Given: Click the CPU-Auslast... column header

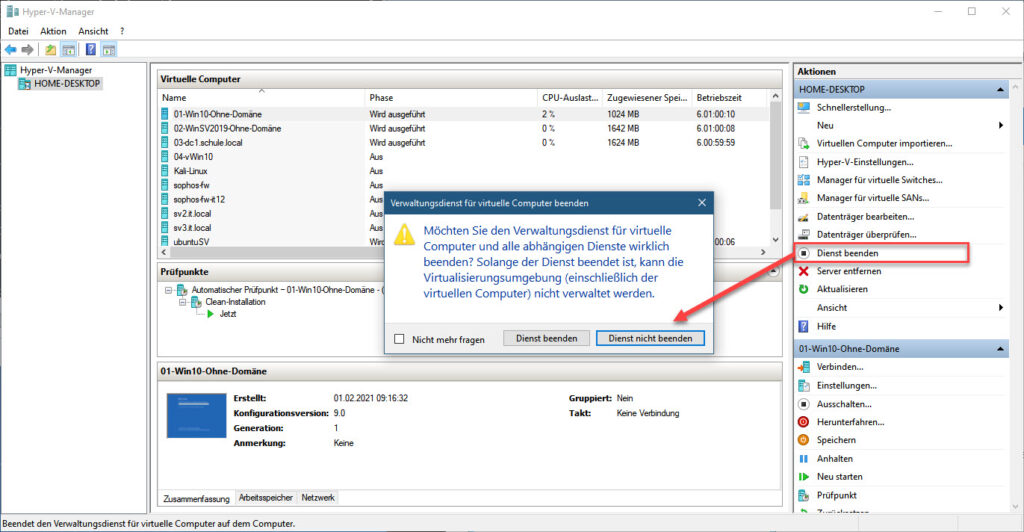Looking at the screenshot, I should click(569, 97).
